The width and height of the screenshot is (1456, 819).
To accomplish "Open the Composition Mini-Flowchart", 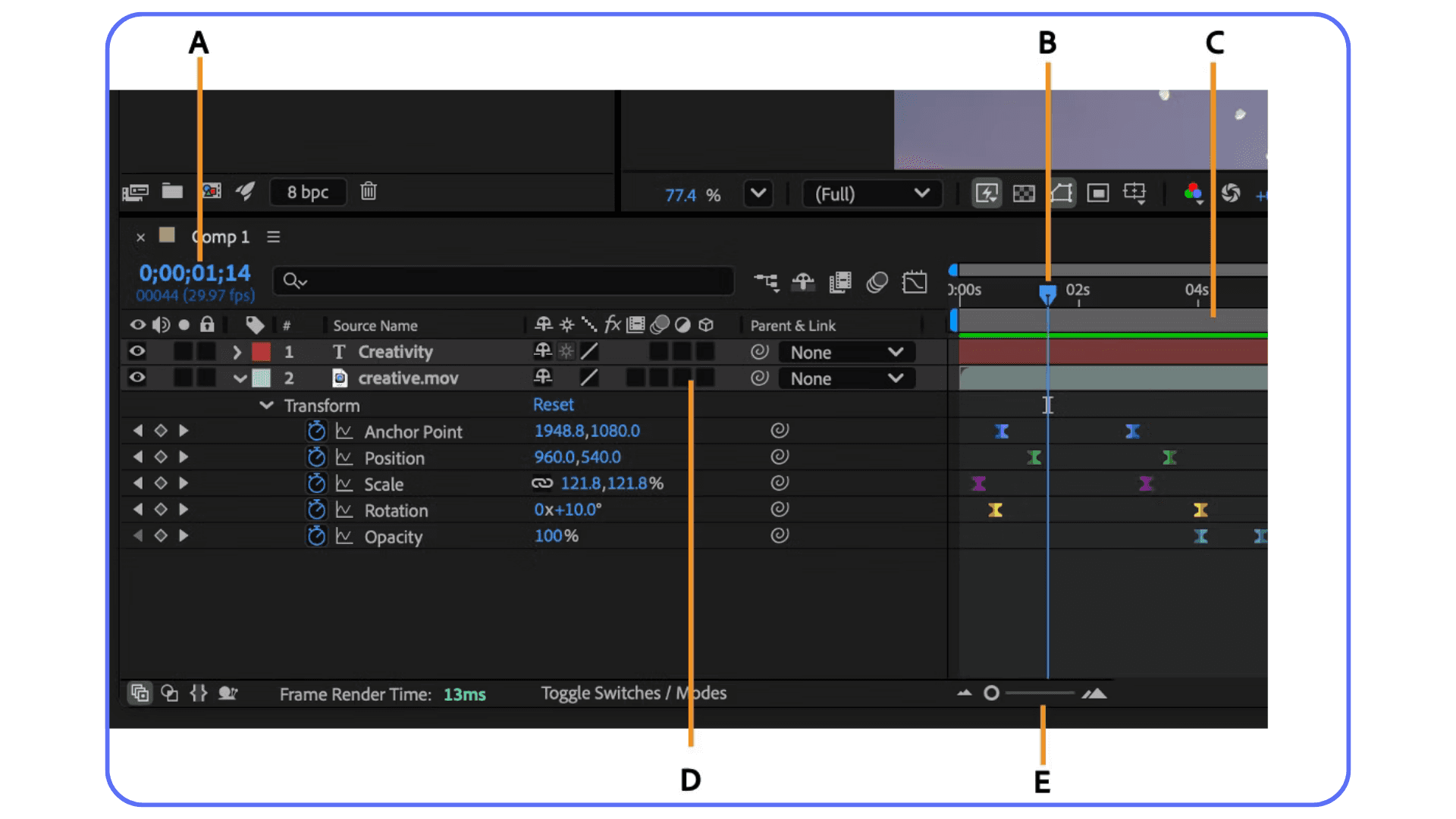I will [x=767, y=282].
